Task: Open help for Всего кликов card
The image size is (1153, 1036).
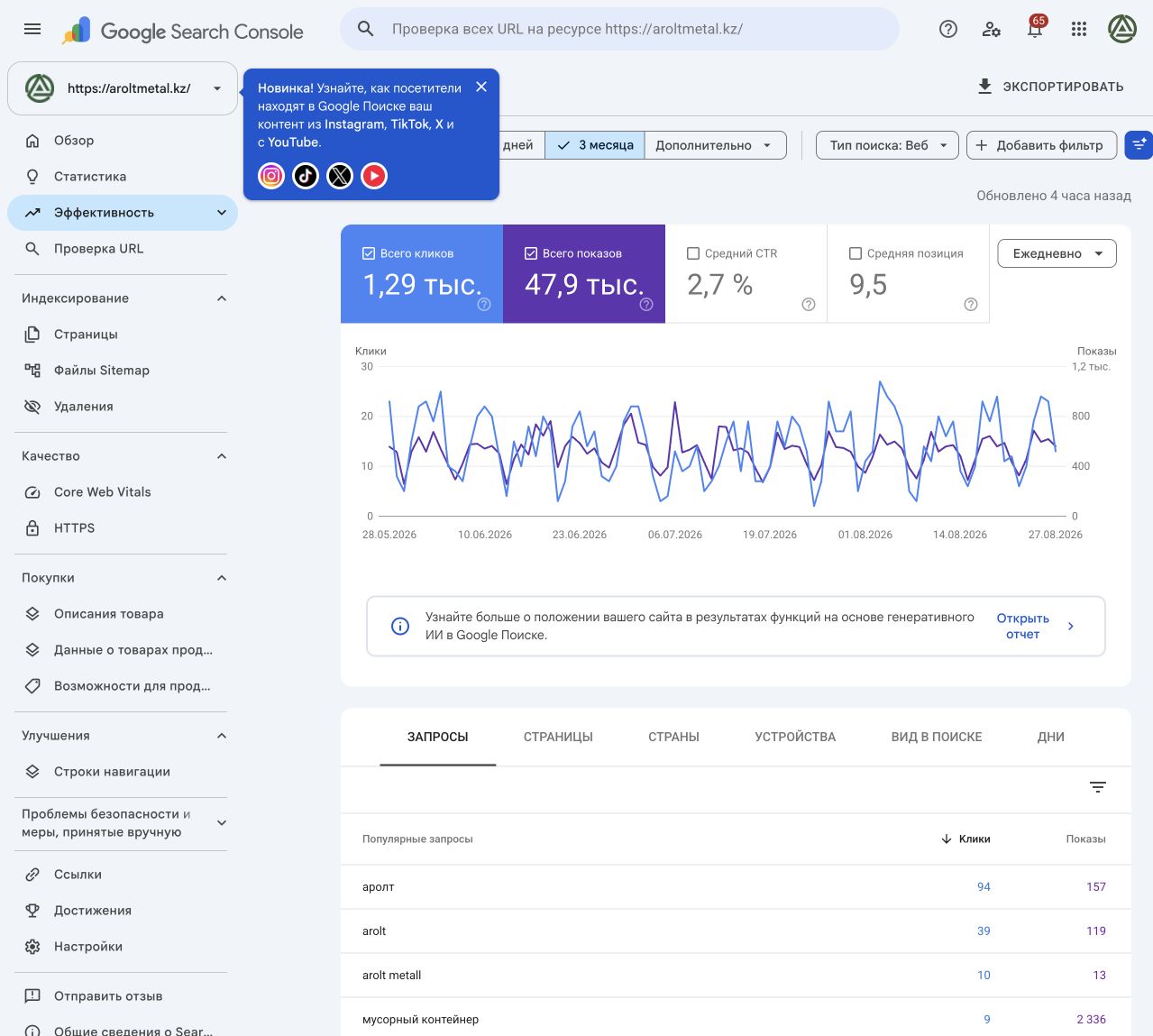Action: click(x=484, y=305)
